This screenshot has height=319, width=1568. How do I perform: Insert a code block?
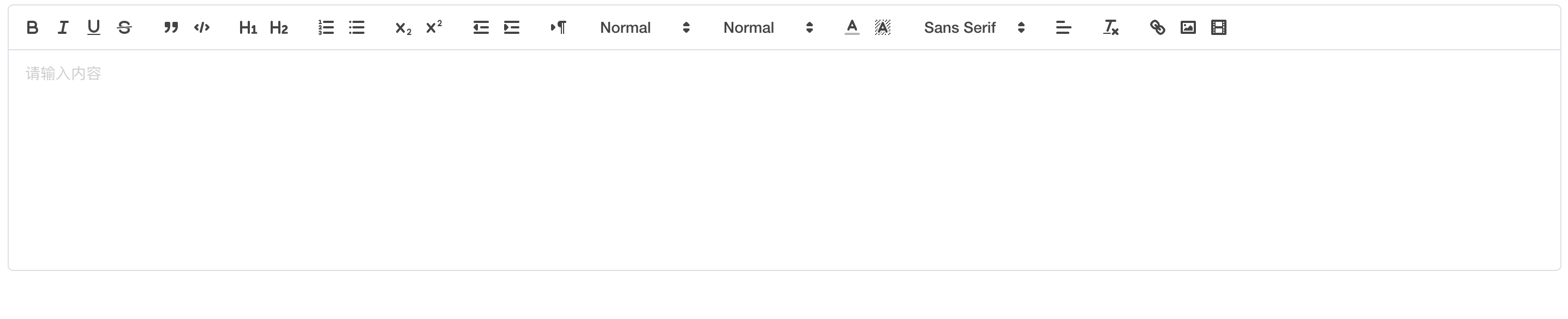201,27
